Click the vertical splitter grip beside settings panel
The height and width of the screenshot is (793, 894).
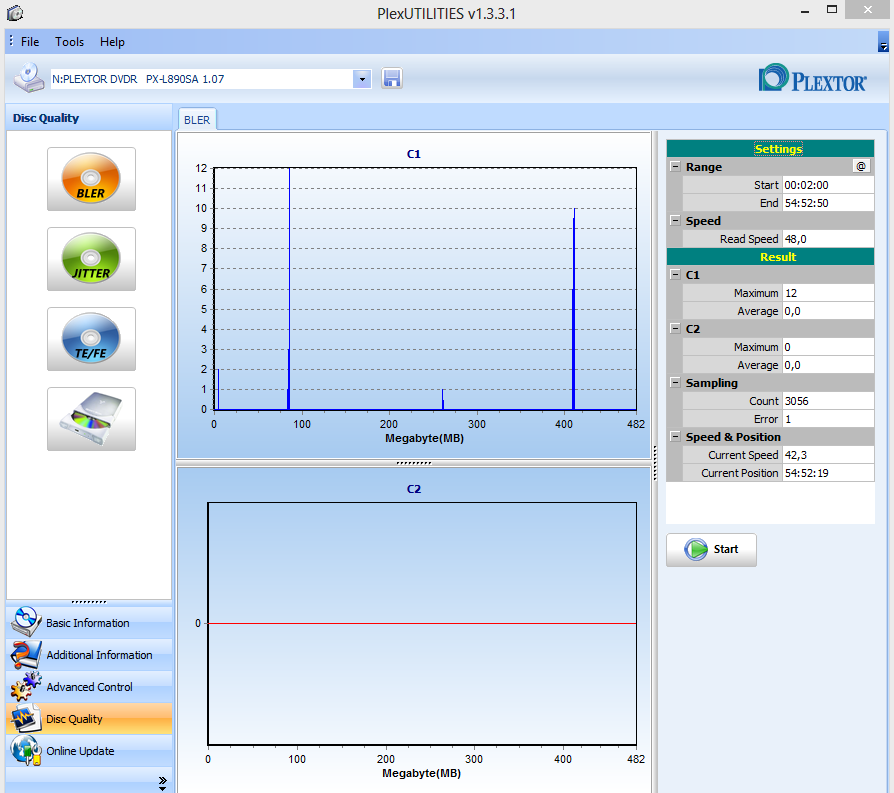pos(655,463)
